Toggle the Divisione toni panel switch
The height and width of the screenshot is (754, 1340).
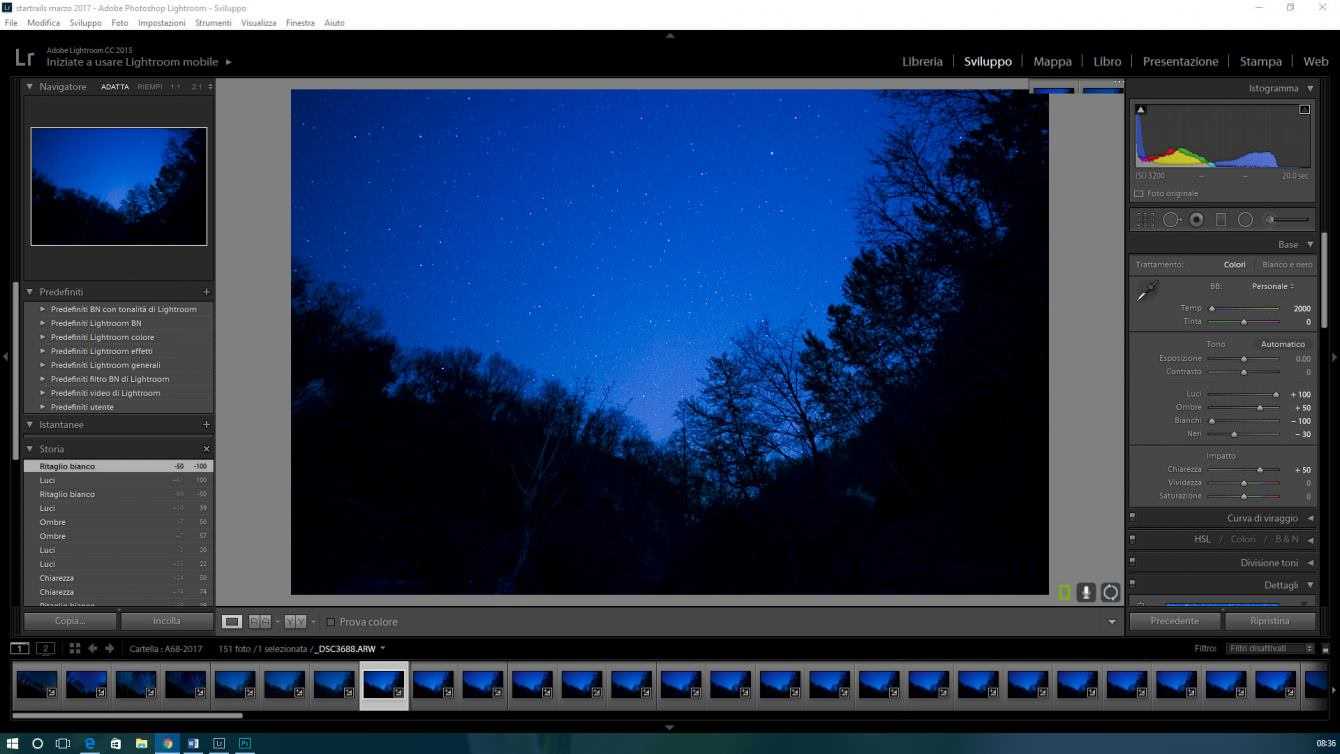1132,562
